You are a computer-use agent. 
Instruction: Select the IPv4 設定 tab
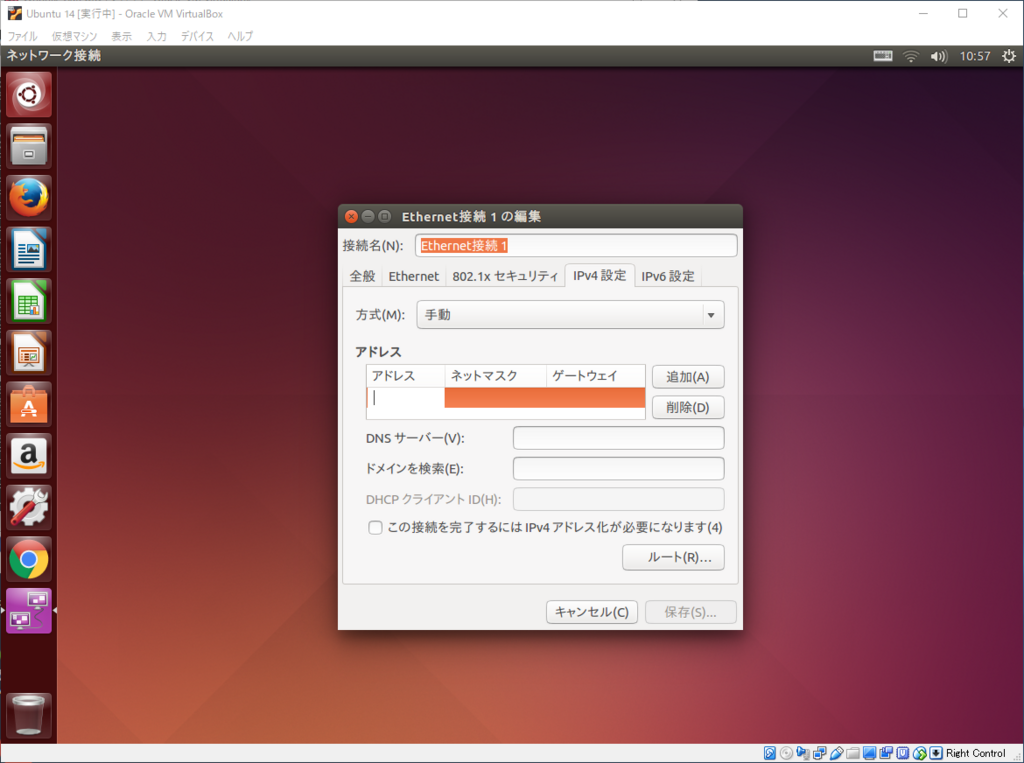[x=600, y=275]
